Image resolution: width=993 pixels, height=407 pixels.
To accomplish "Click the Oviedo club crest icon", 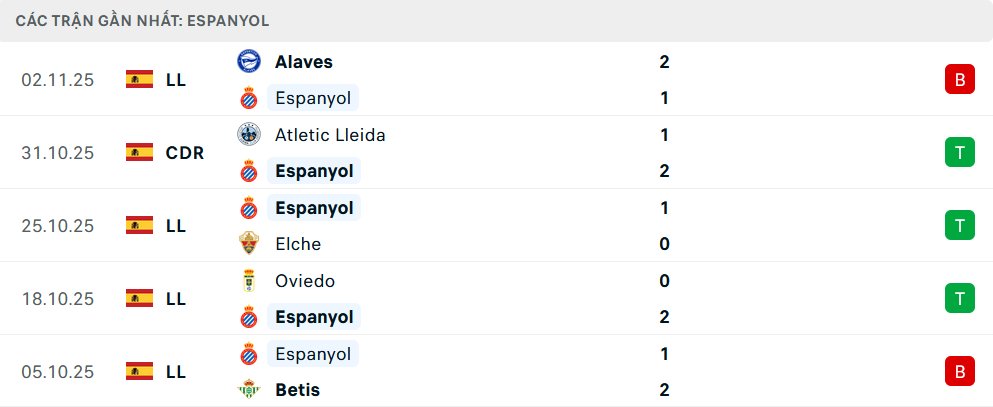I will [x=248, y=281].
